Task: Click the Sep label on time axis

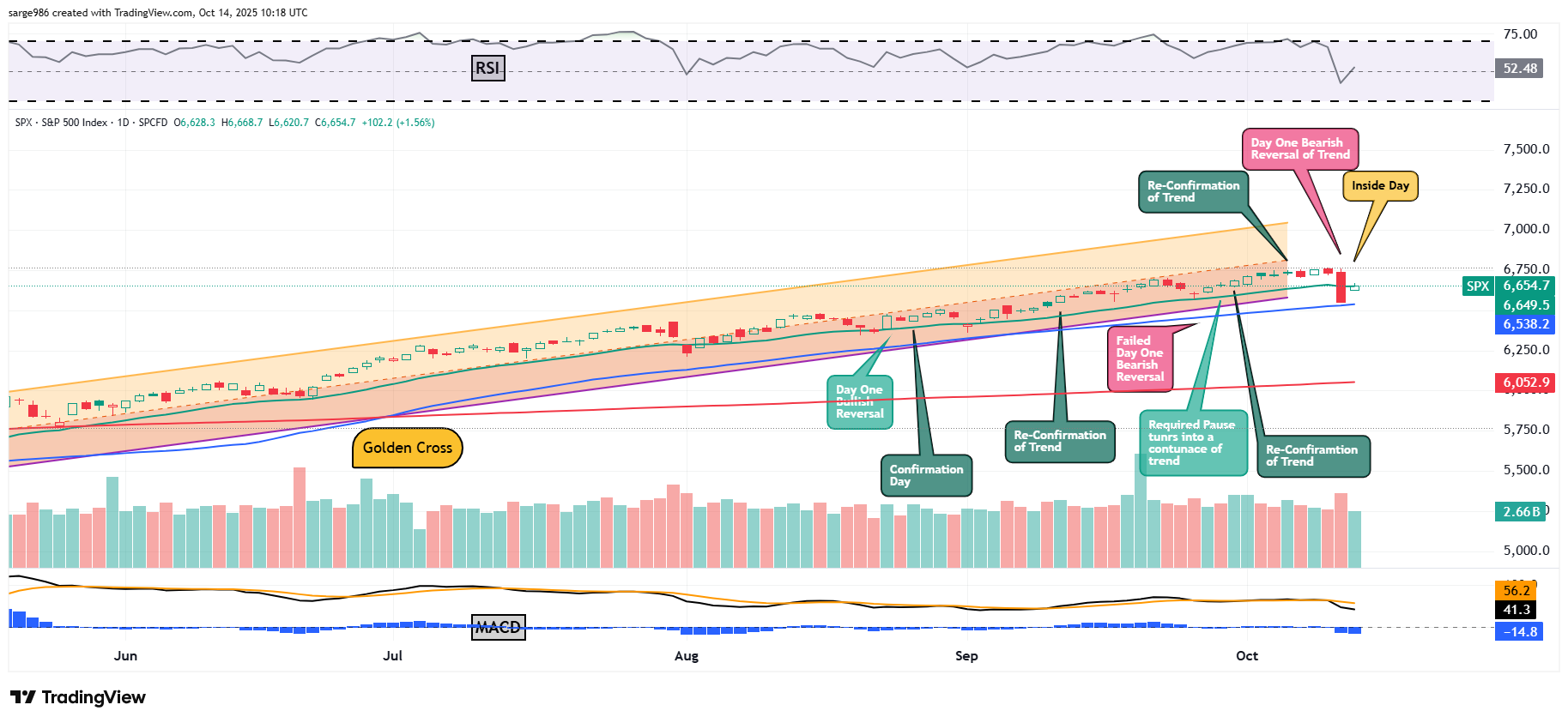Action: [966, 656]
